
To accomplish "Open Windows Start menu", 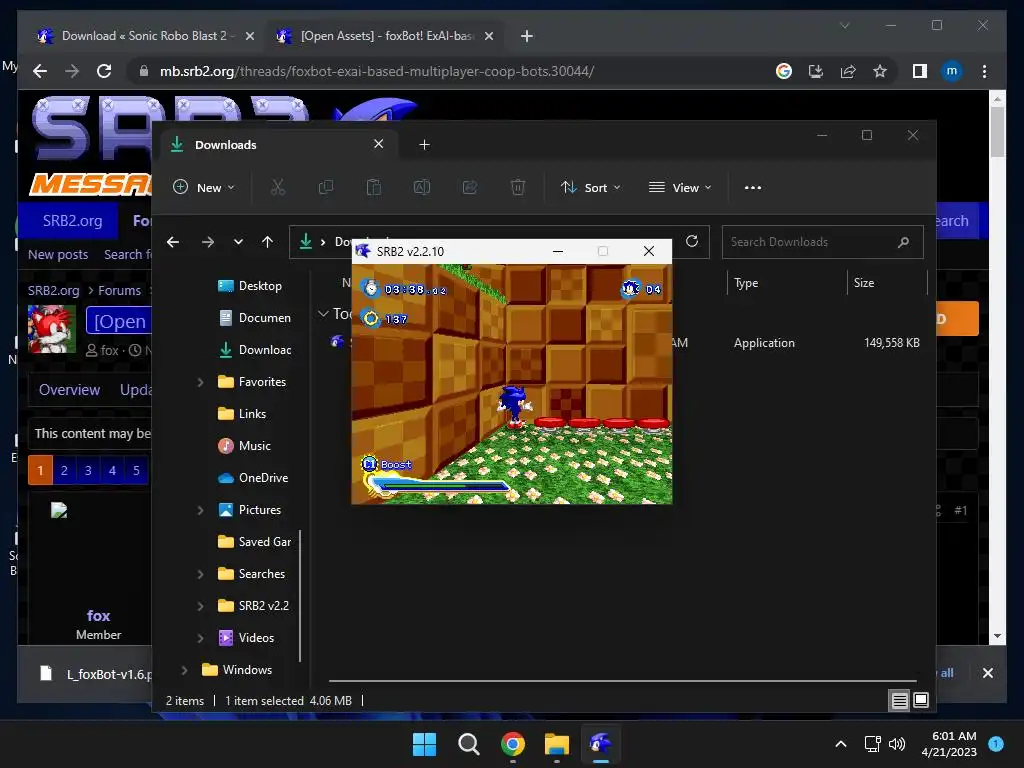I will click(424, 744).
